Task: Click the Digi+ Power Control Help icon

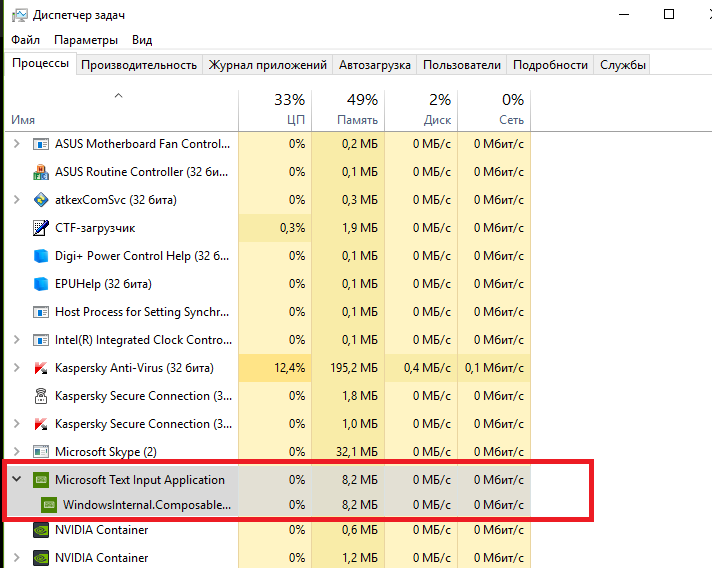Action: (41, 256)
